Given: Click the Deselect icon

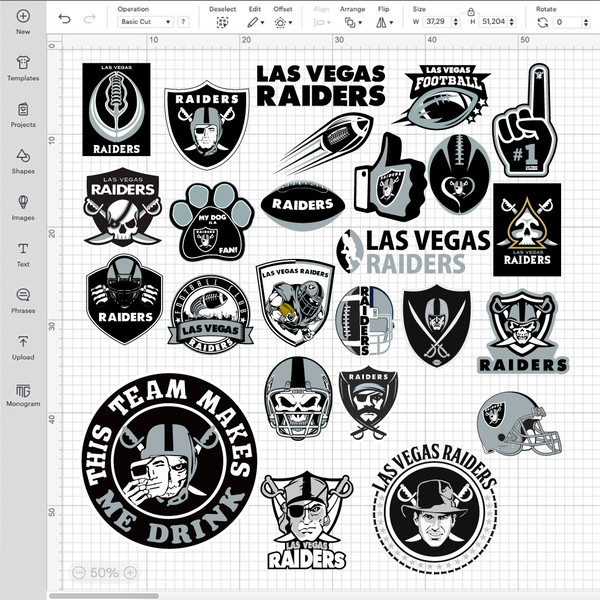Looking at the screenshot, I should 222,23.
